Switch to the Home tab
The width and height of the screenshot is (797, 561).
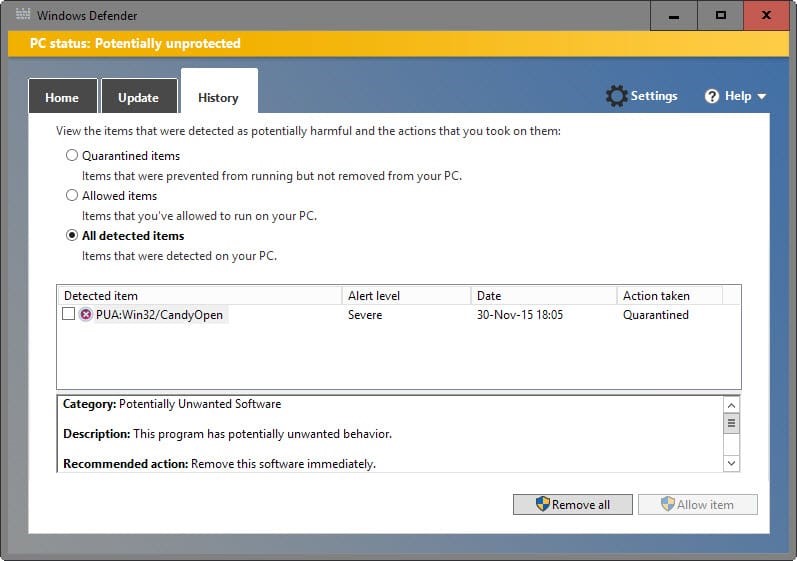tap(63, 96)
